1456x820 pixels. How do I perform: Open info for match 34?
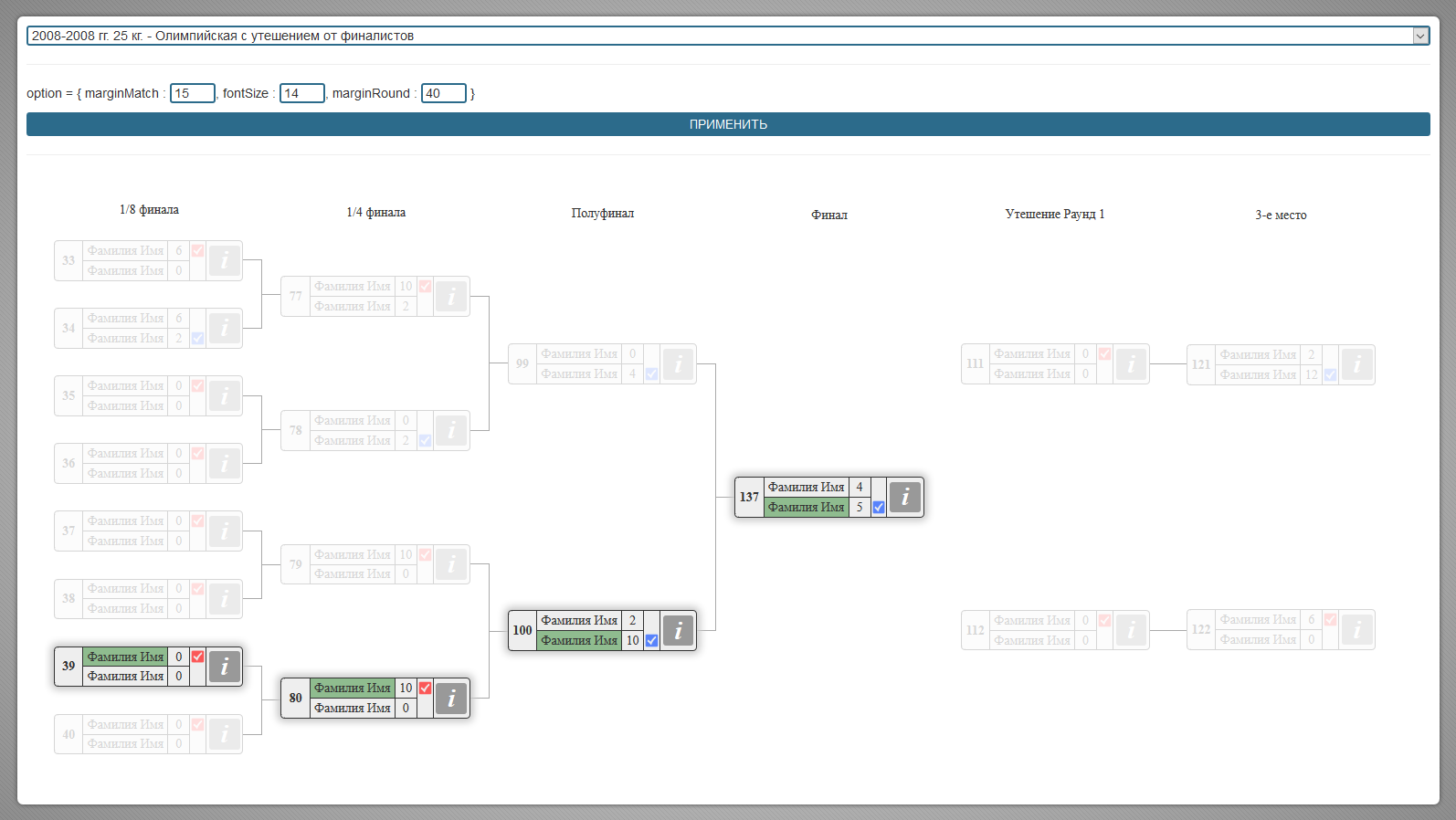(x=225, y=329)
